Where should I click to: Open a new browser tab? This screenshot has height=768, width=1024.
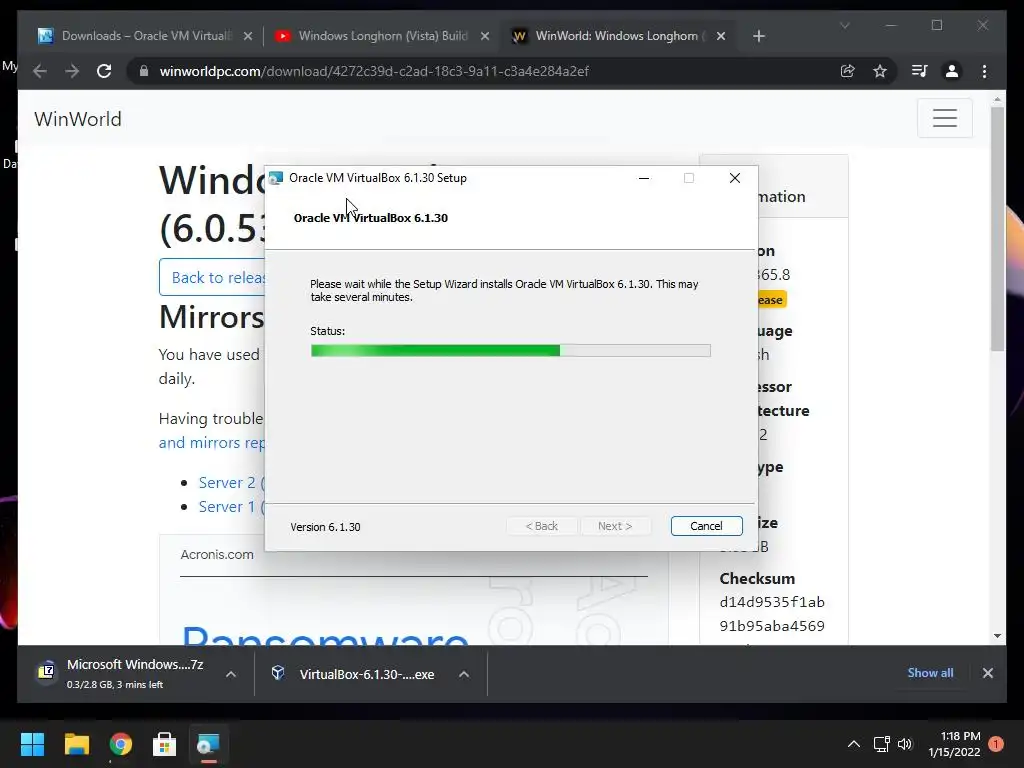758,37
